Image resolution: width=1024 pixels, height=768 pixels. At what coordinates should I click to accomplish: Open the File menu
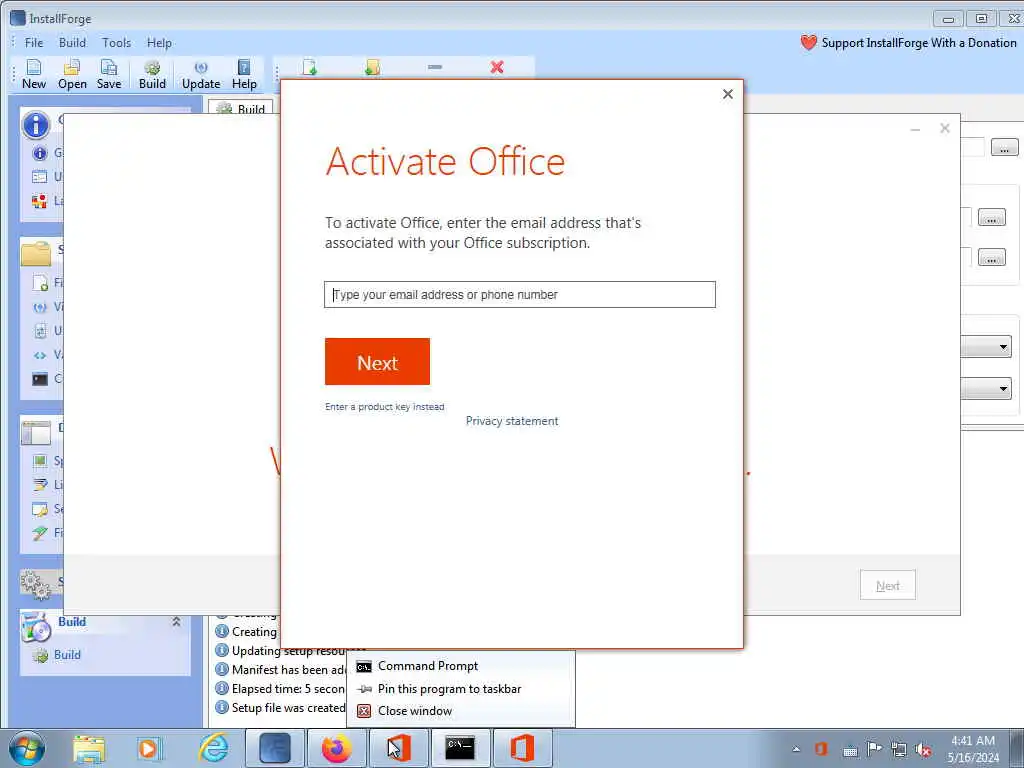tap(34, 43)
